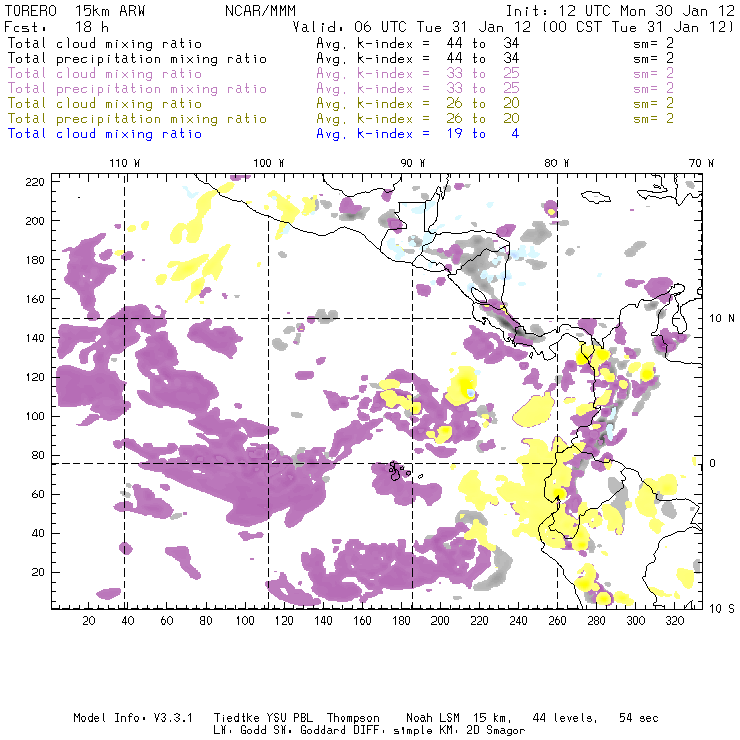
Task: Click purple "Avg. k-index = 33 to 25" beside cloud mixing ratio
Action: 418,74
